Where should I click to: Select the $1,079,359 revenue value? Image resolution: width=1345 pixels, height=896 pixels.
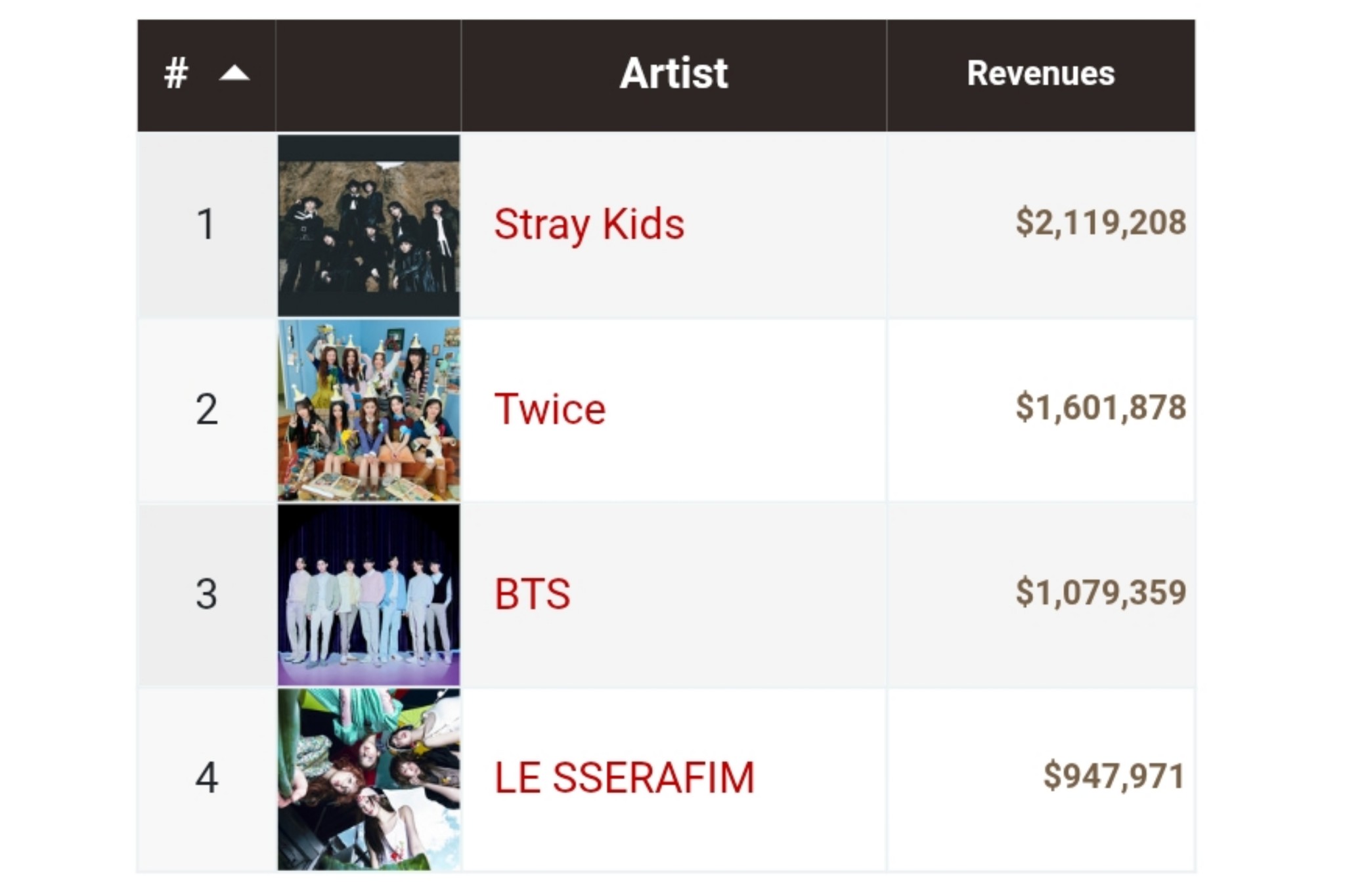(x=1100, y=592)
